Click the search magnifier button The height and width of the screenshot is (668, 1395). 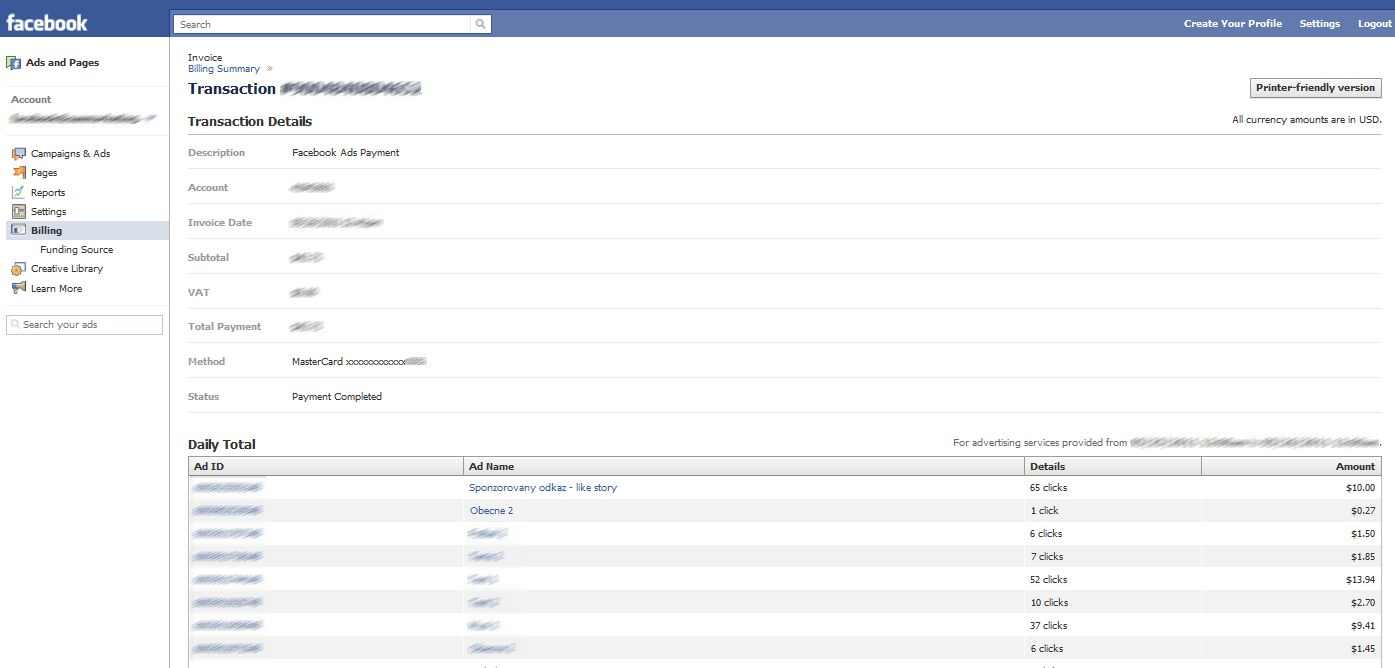(x=481, y=24)
